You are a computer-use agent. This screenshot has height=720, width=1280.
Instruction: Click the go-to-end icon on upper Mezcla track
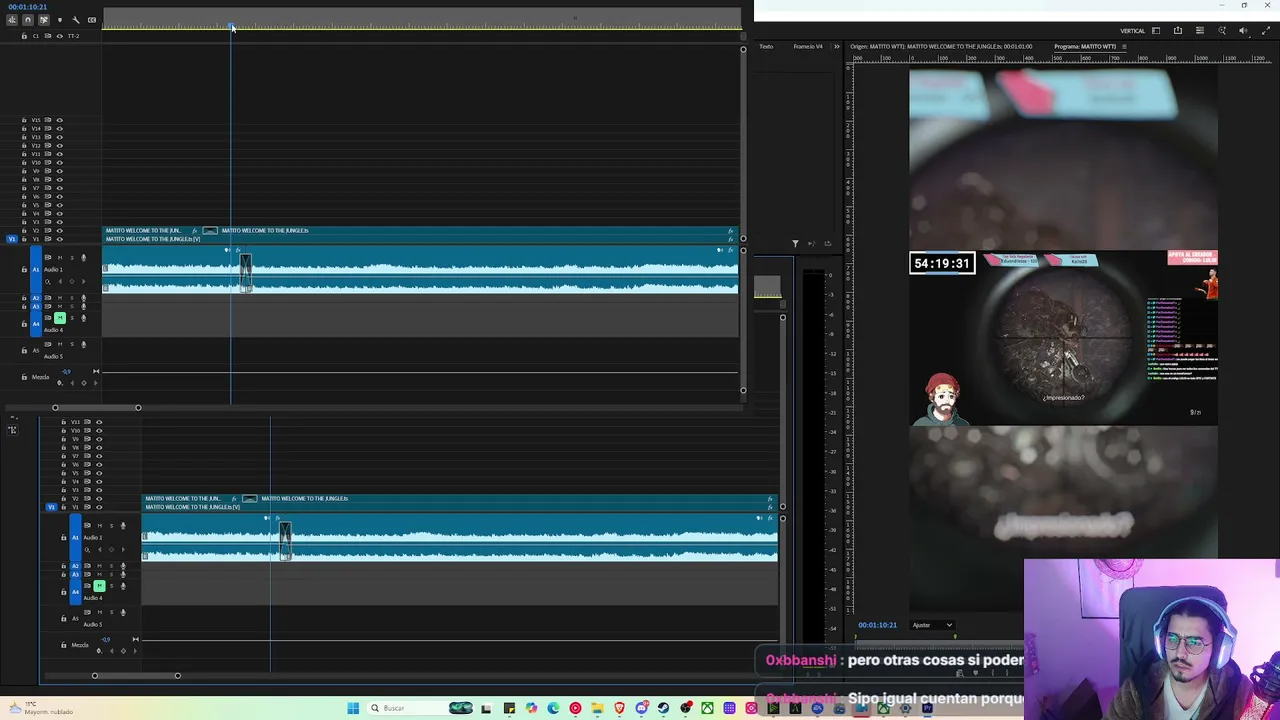coord(96,371)
